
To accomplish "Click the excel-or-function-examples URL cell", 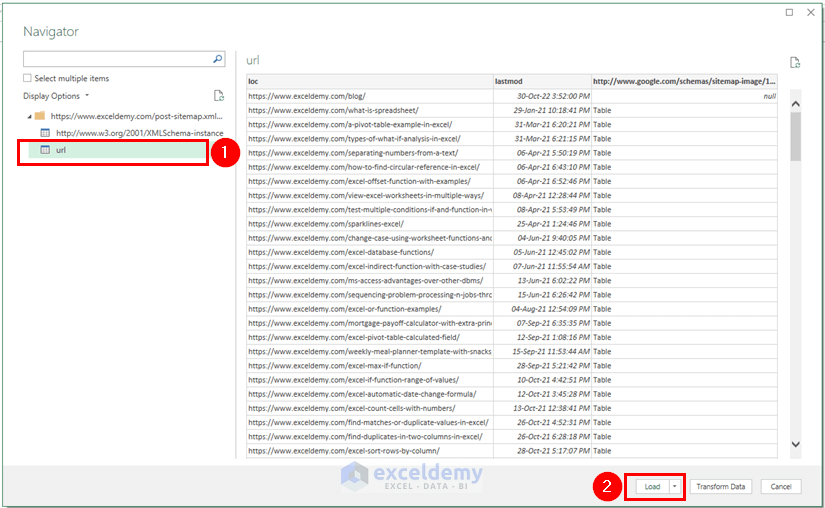I will [369, 309].
